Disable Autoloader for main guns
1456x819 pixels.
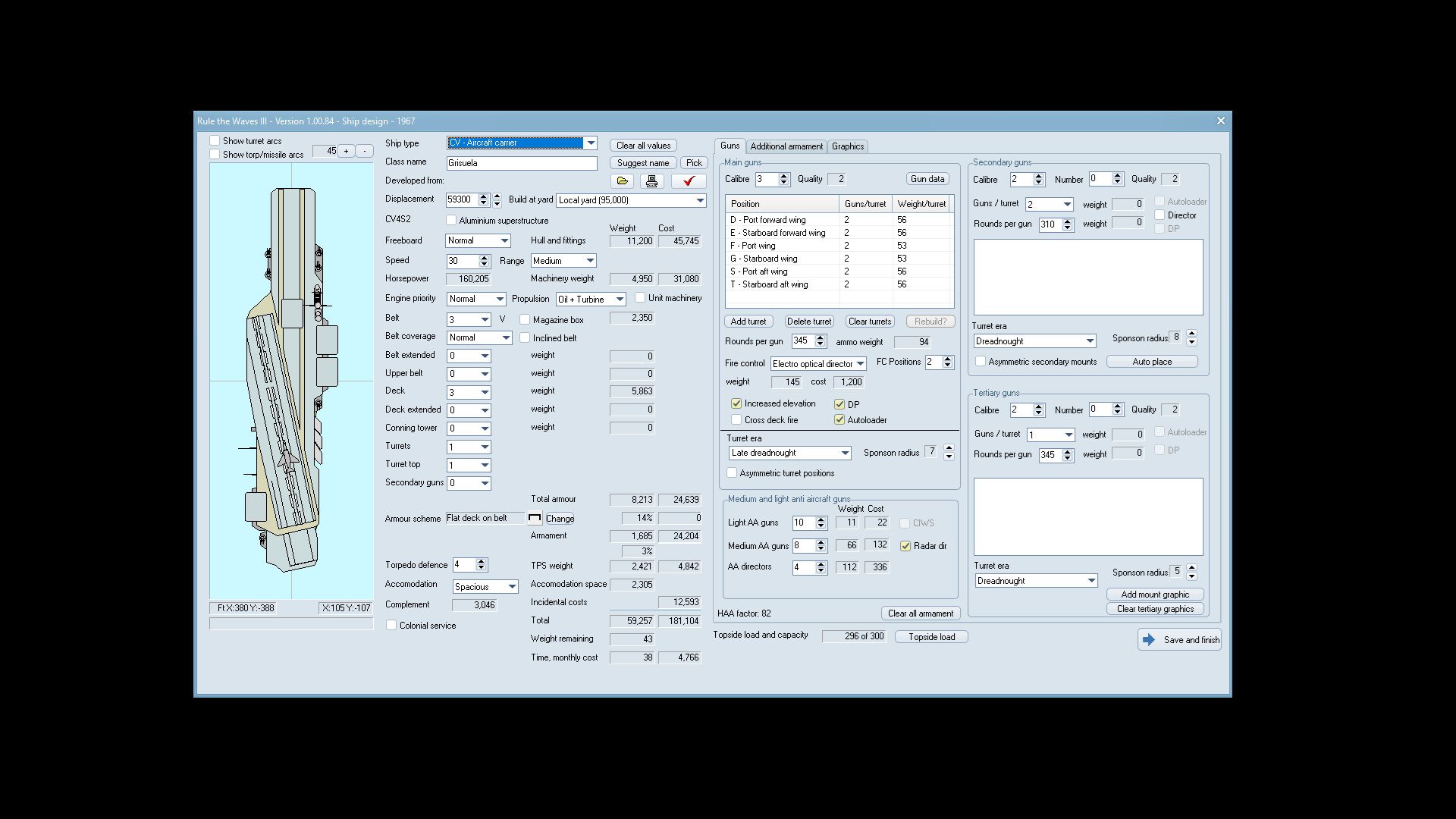(x=839, y=419)
